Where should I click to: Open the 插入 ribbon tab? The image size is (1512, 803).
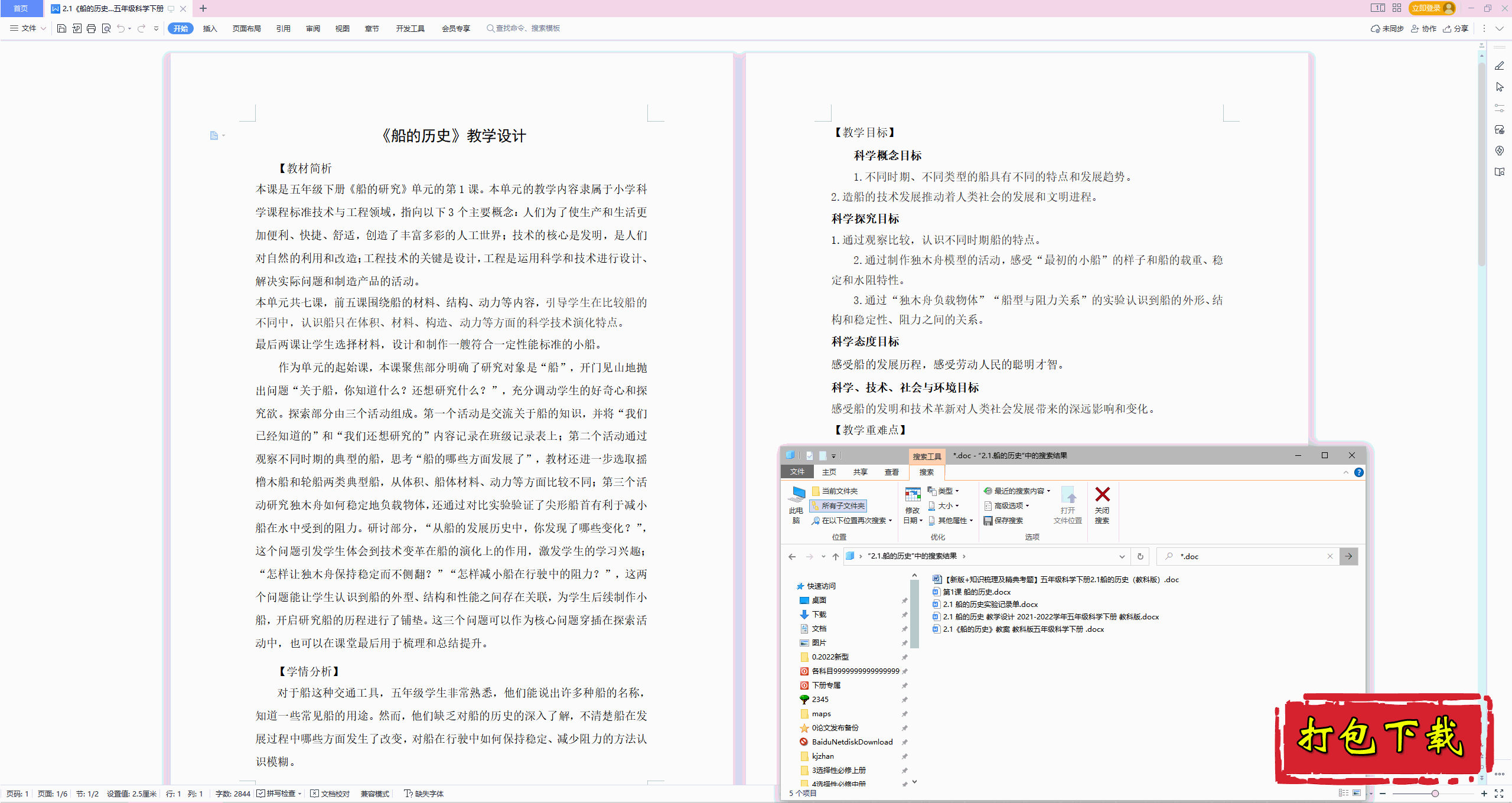pos(210,28)
